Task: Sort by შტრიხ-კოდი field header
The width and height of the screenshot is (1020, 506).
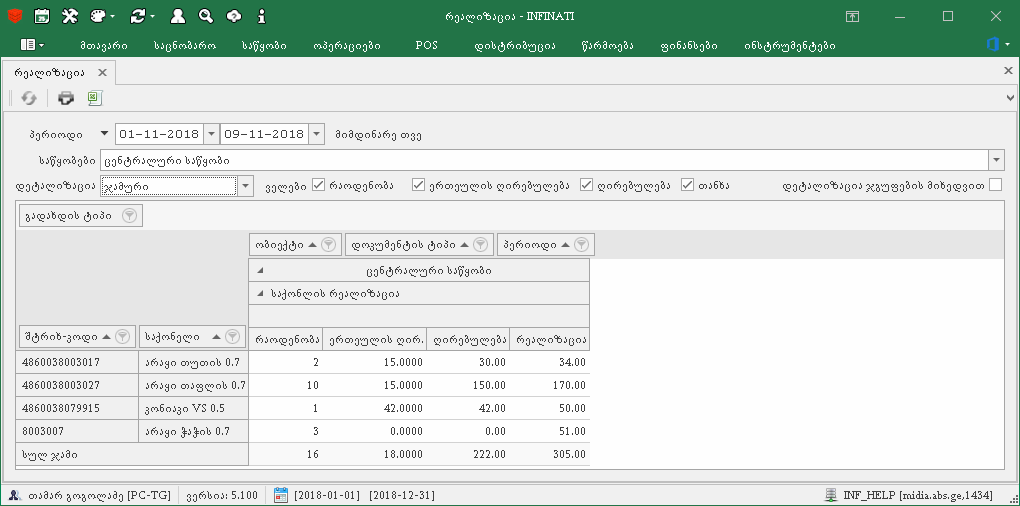Action: tap(77, 337)
